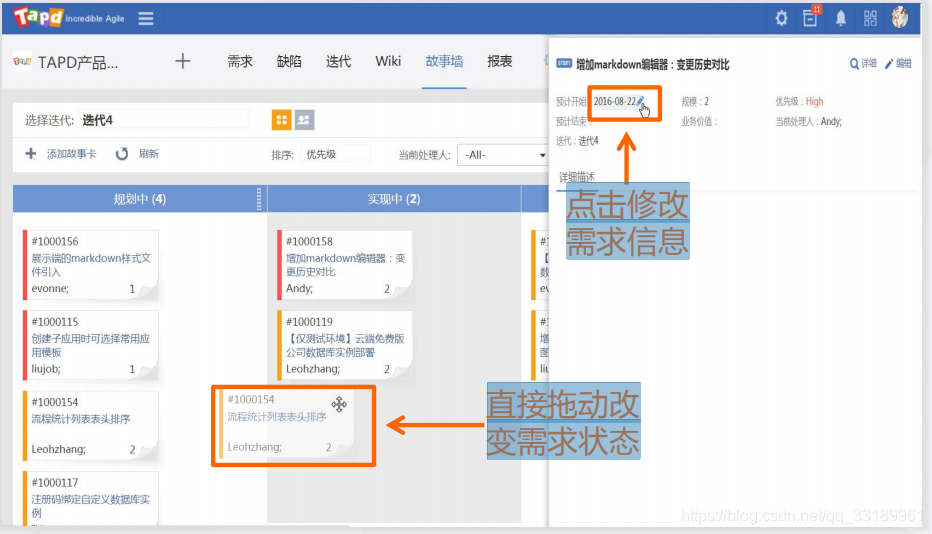Open settings gear icon in header

click(x=781, y=18)
